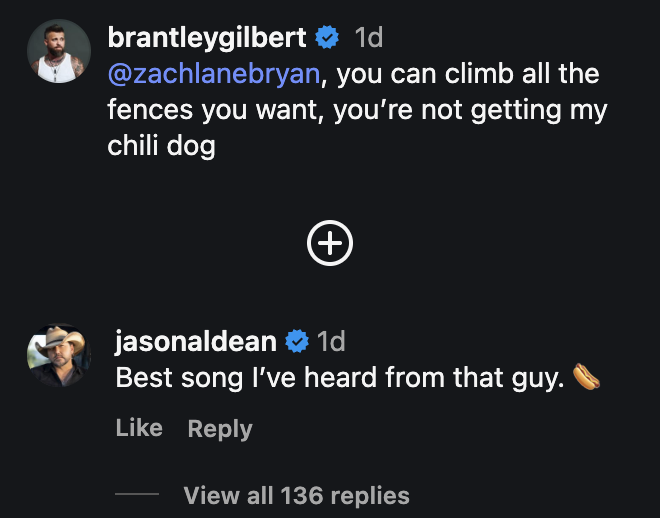Expand all 136 replies
This screenshot has width=660, height=518.
click(296, 495)
